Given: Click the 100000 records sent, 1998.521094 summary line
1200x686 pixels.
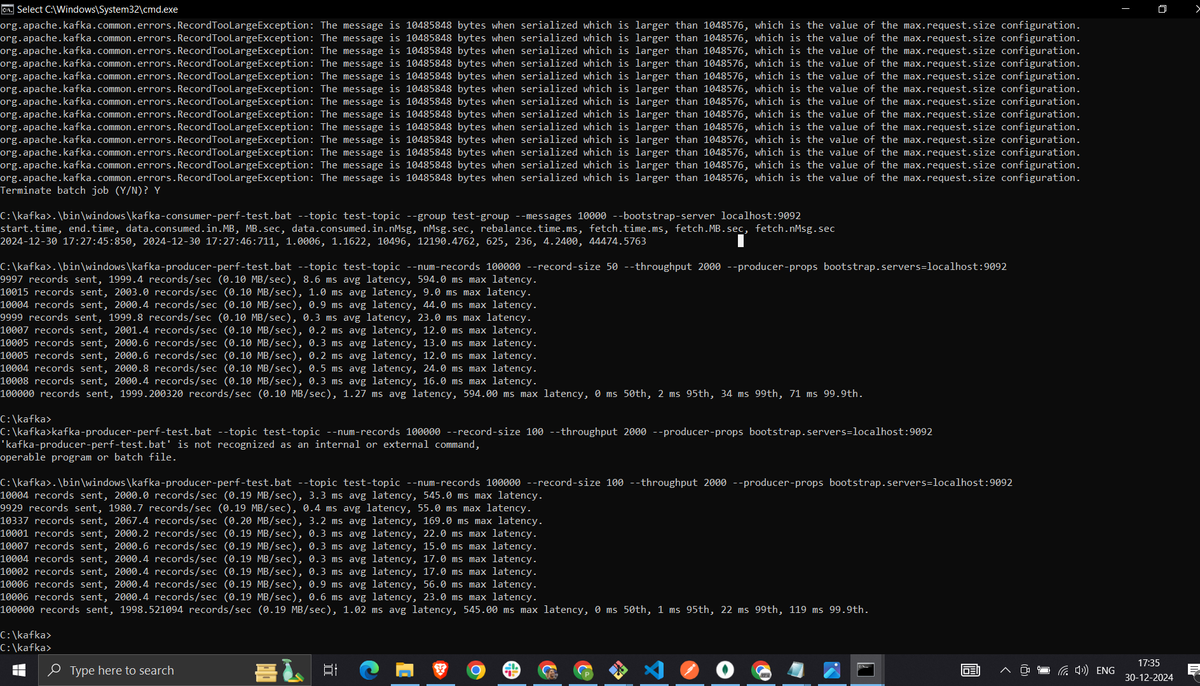Looking at the screenshot, I should pyautogui.click(x=434, y=609).
